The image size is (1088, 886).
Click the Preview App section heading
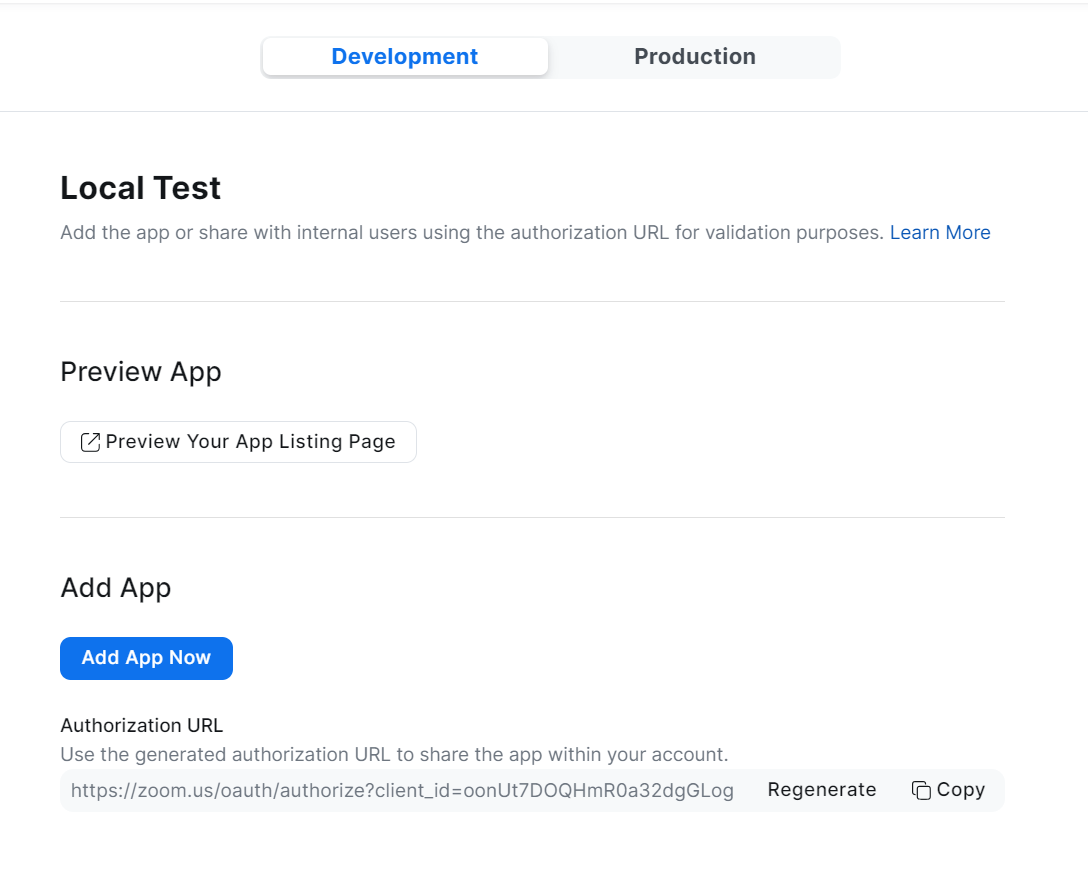[141, 372]
